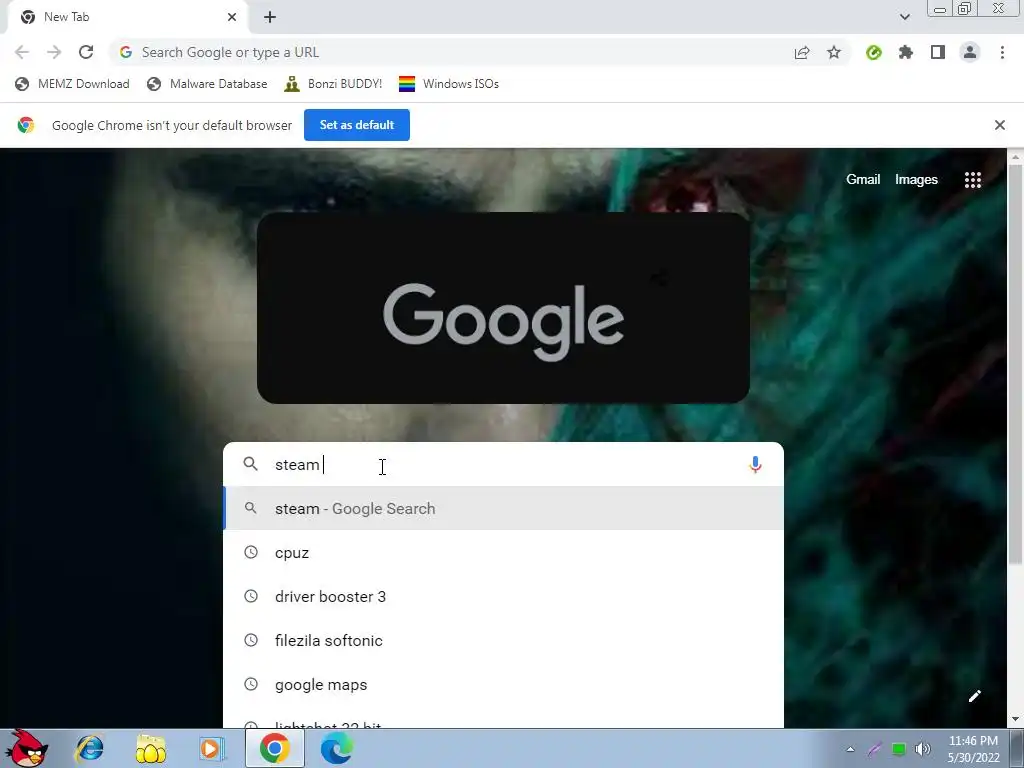Open the Angry Birds start button

[x=26, y=748]
